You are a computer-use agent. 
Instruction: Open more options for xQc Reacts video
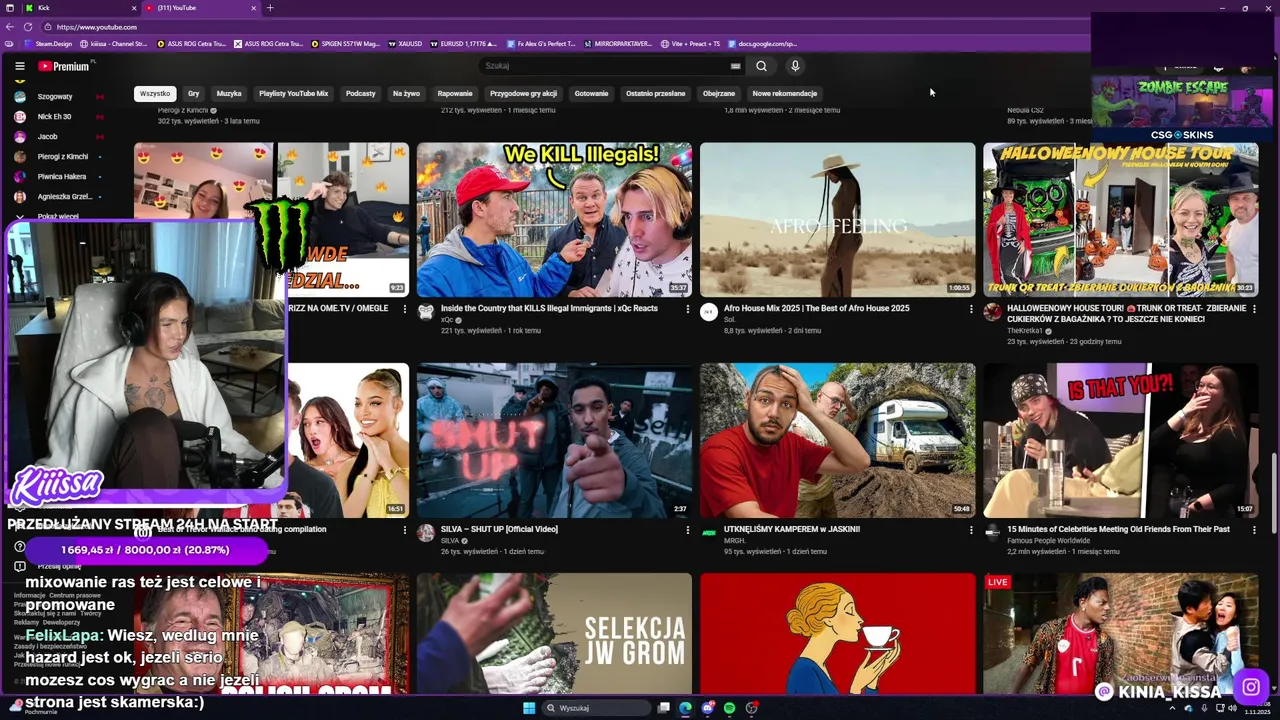pos(688,309)
